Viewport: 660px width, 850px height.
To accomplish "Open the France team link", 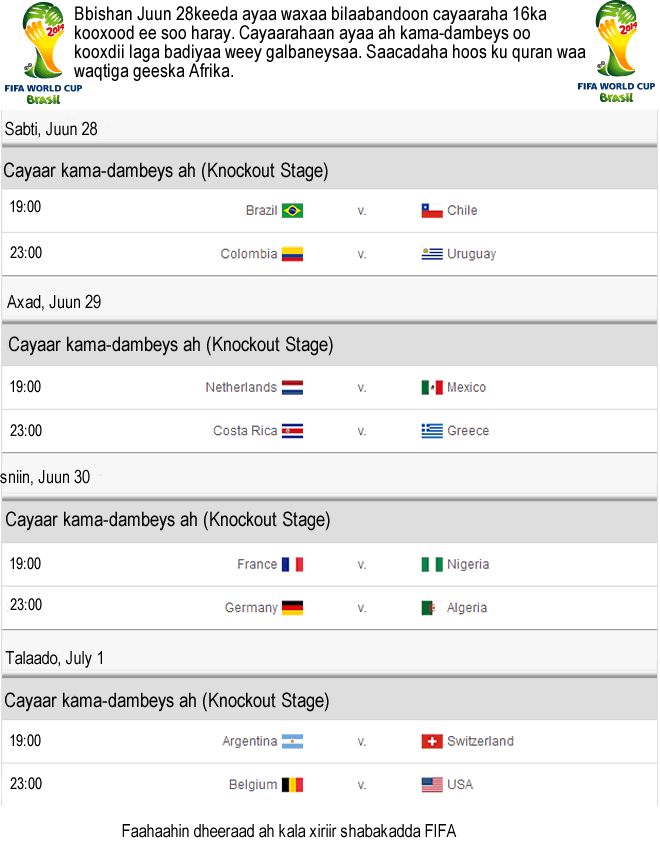I will point(257,565).
